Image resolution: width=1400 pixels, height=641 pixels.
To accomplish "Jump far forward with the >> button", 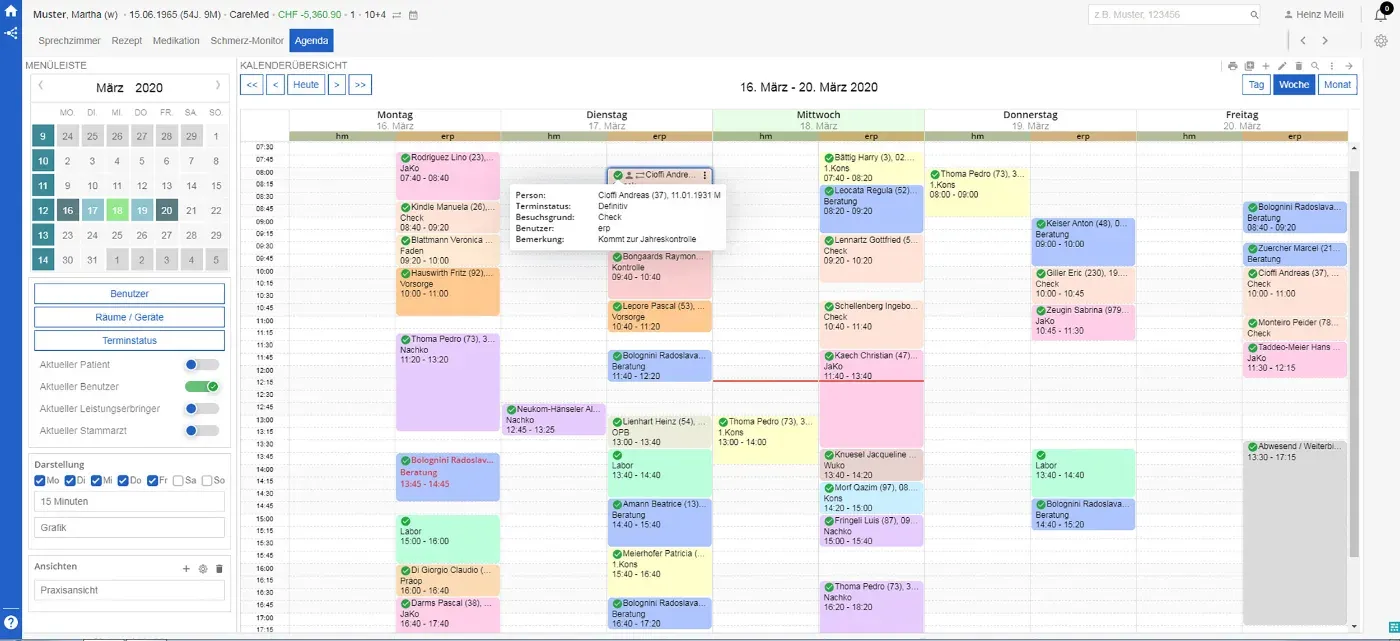I will coord(360,85).
